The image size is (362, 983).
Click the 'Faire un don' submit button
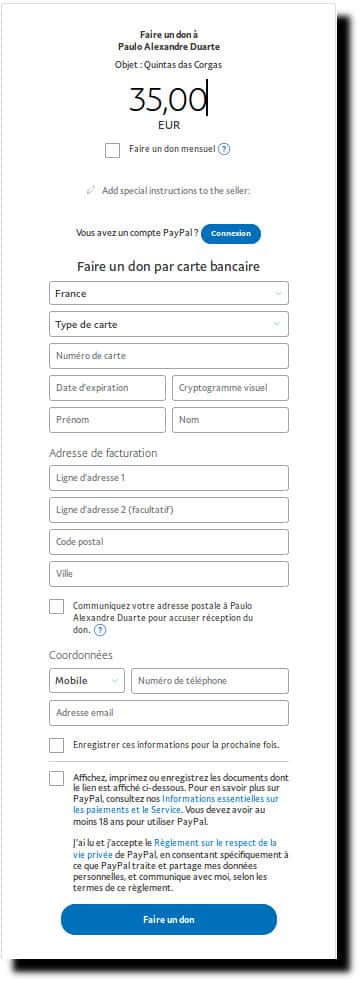[x=169, y=920]
